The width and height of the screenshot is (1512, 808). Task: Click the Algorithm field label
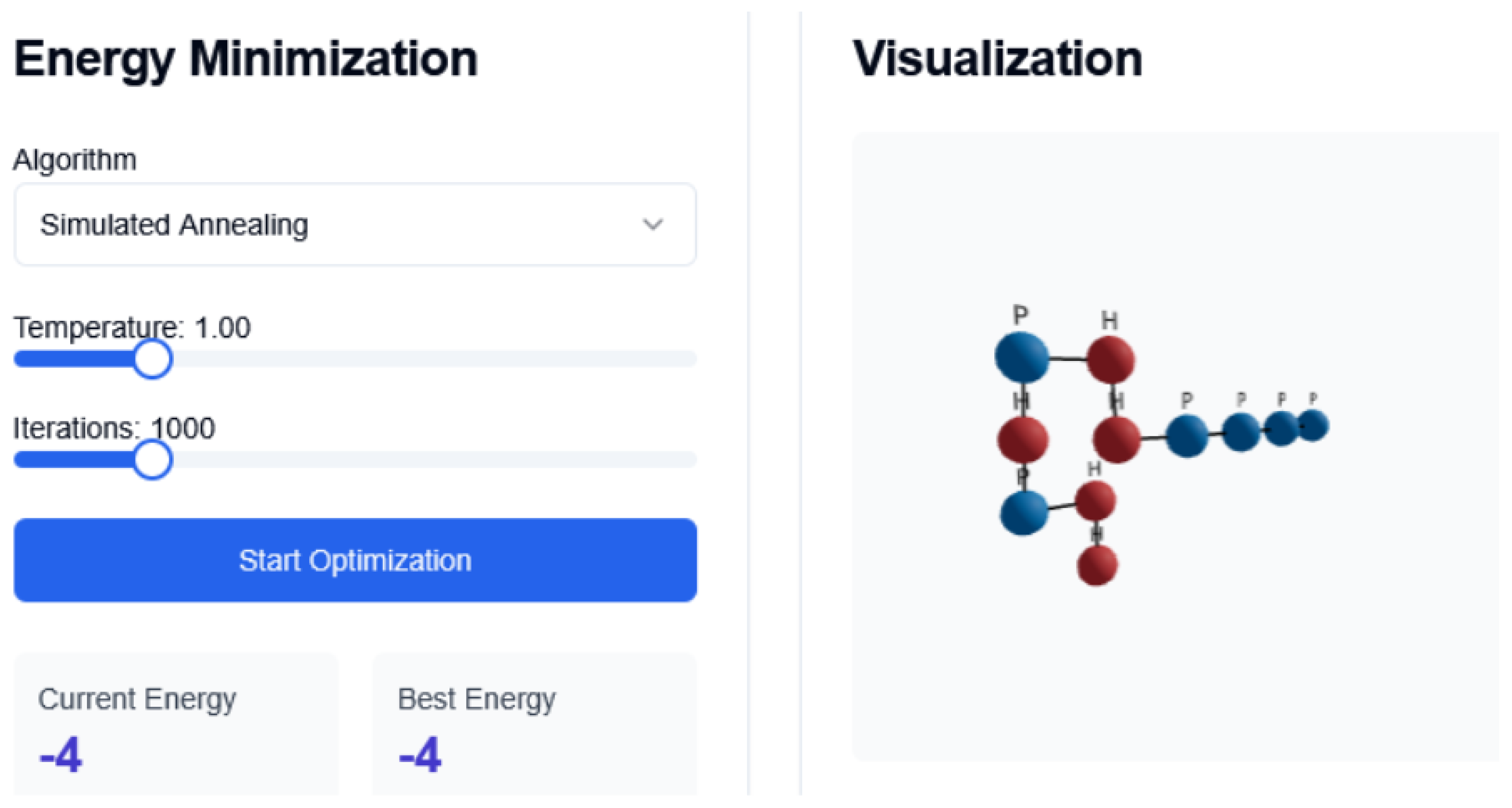pos(75,160)
